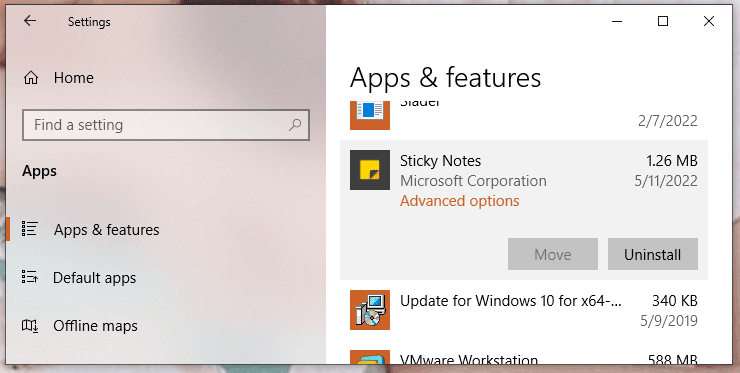
Task: Go back using the Settings back arrow
Action: pyautogui.click(x=30, y=21)
